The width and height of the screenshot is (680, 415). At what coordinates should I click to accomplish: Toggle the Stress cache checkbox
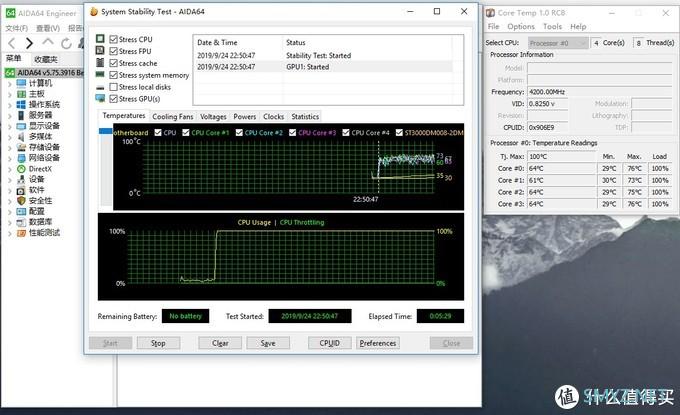114,63
